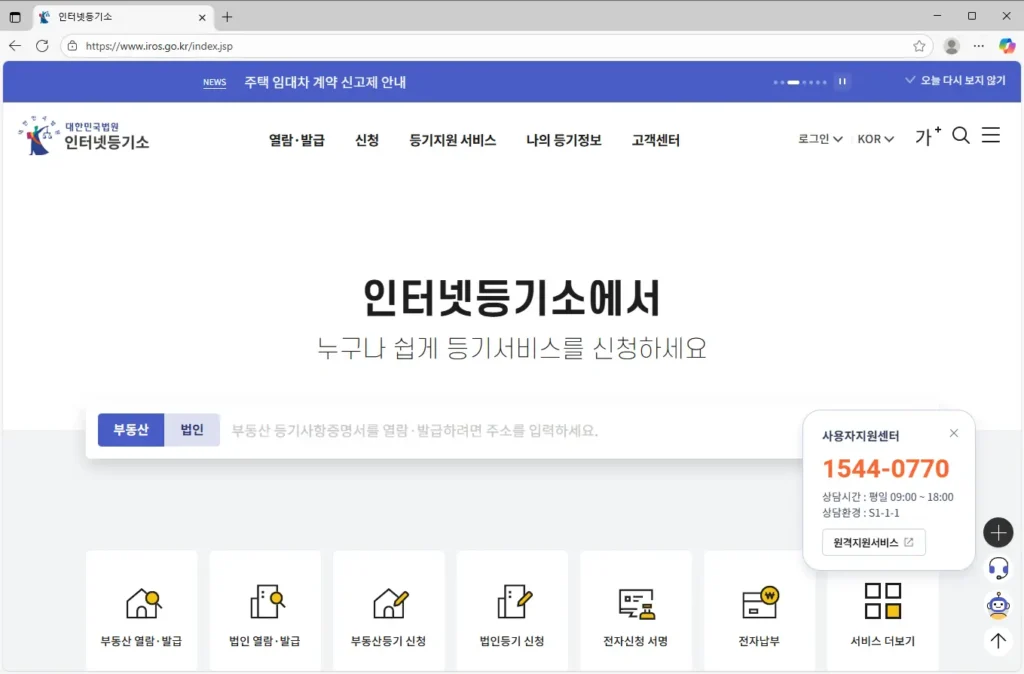Select the 열람·발급 menu item
Image resolution: width=1024 pixels, height=674 pixels.
coord(296,140)
